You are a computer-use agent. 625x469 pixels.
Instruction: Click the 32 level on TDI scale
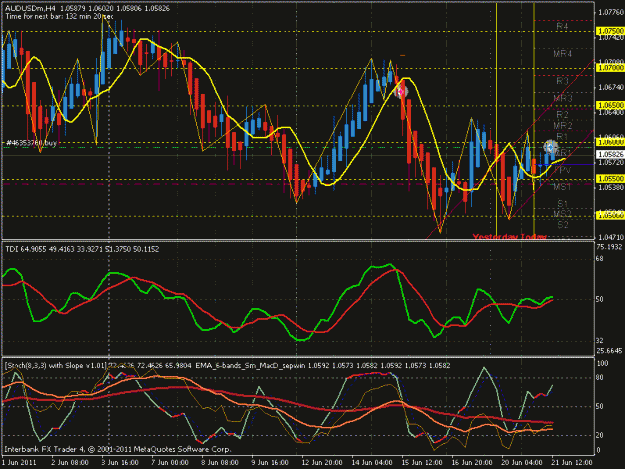tap(599, 341)
